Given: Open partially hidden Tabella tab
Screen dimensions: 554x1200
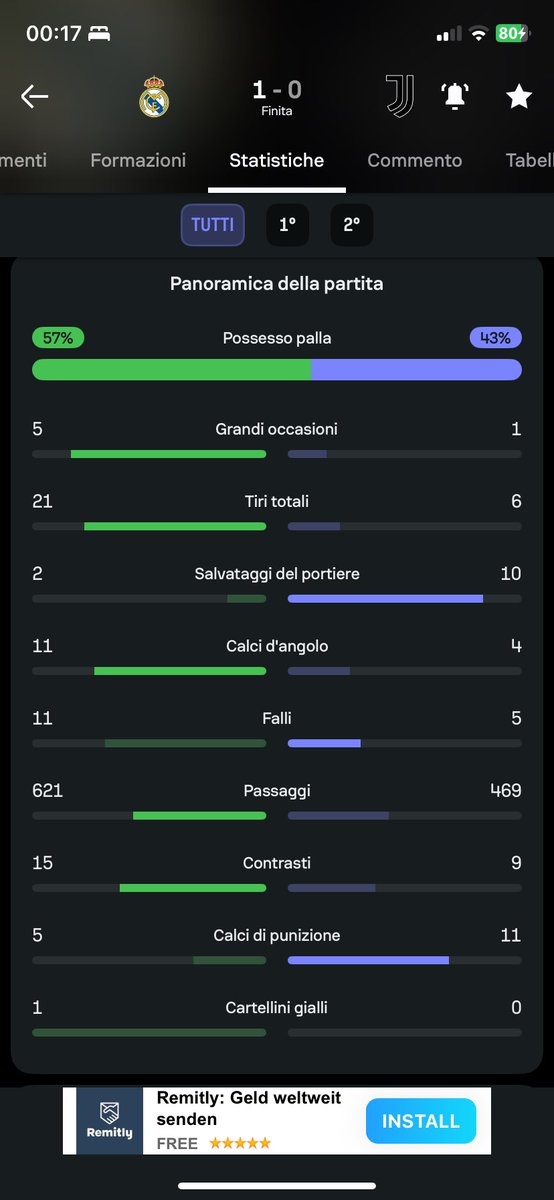Looking at the screenshot, I should click(x=530, y=160).
